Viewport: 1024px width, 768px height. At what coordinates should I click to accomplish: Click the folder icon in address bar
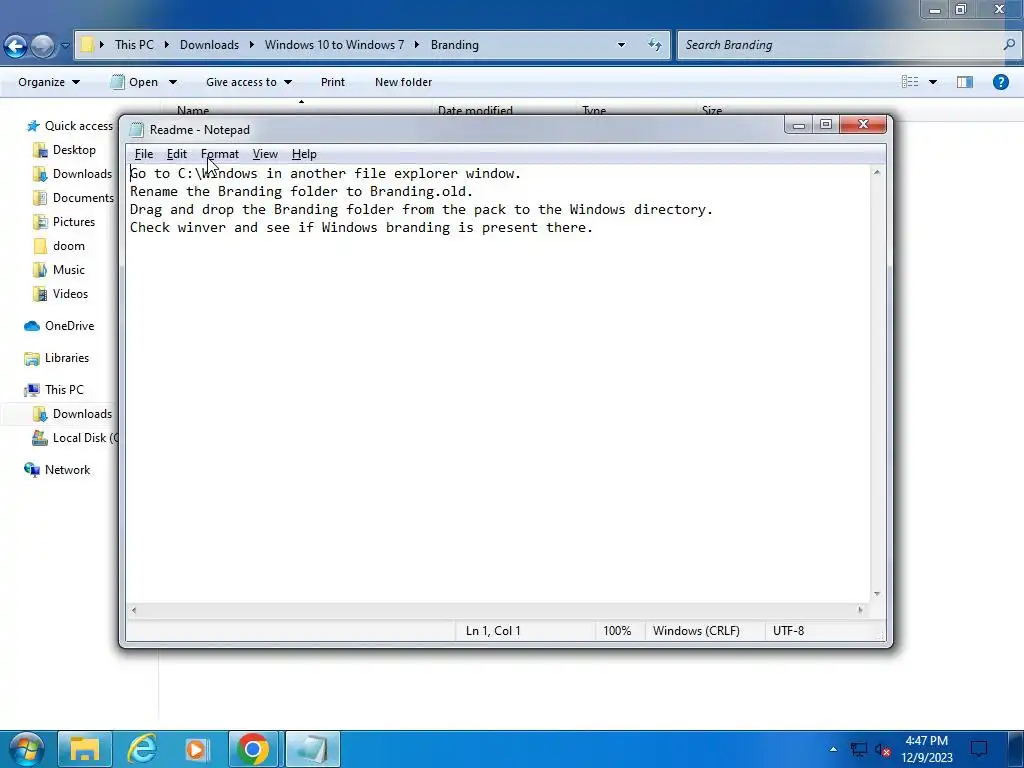coord(86,45)
